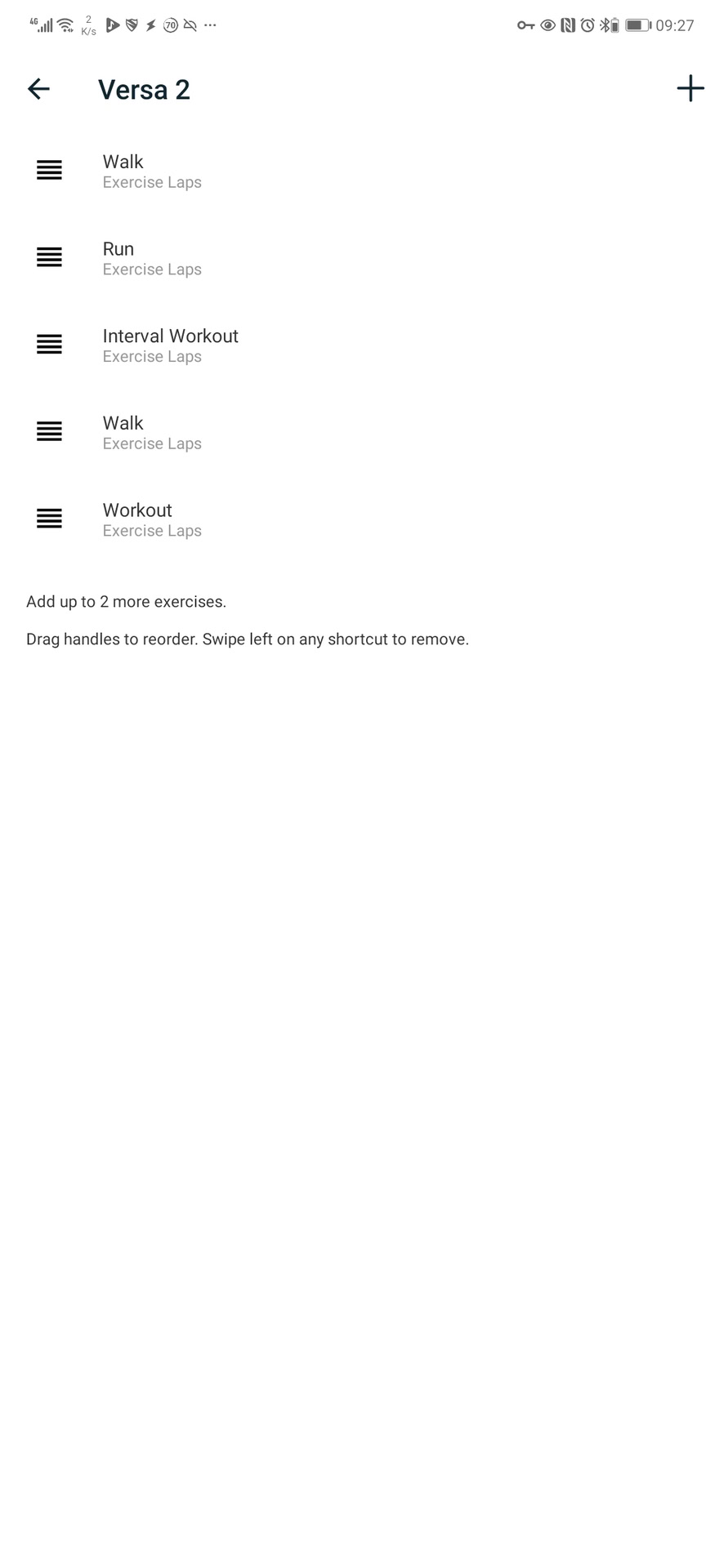
Task: Add a new exercise shortcut with plus
Action: click(x=690, y=88)
